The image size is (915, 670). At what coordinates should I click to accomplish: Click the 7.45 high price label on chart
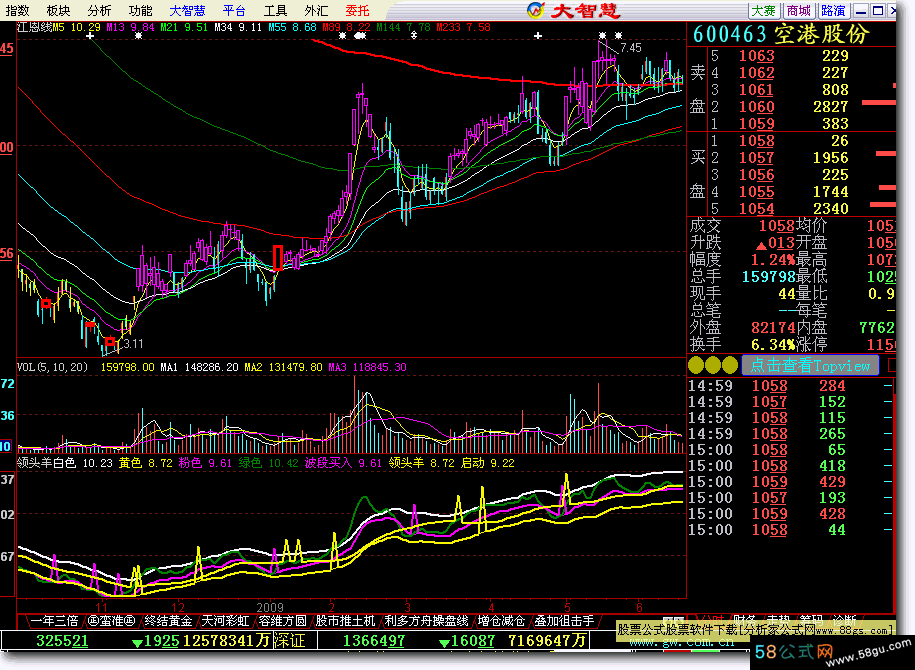630,48
